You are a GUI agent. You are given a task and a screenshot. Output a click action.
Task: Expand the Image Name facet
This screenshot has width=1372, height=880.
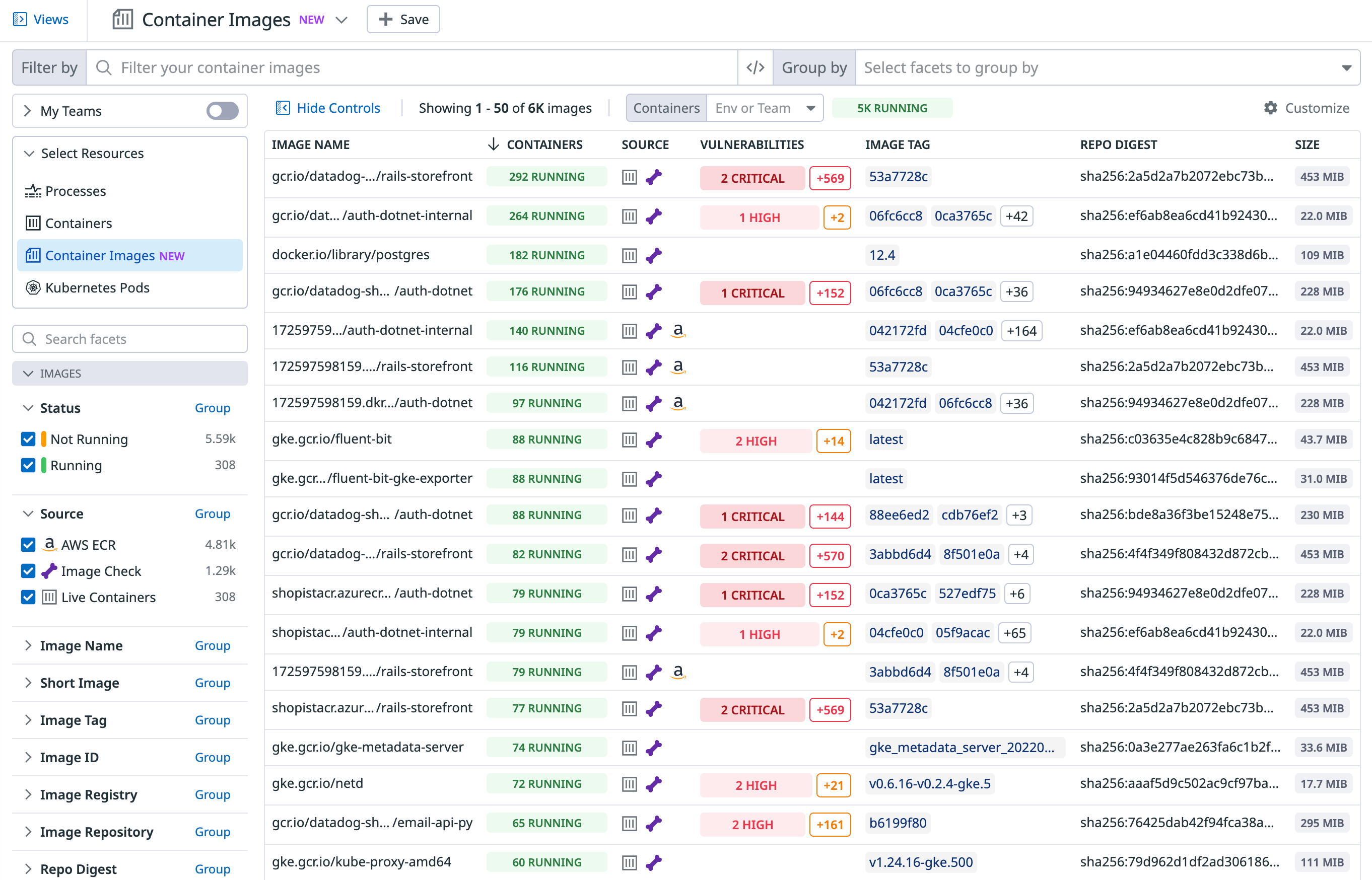pos(28,646)
